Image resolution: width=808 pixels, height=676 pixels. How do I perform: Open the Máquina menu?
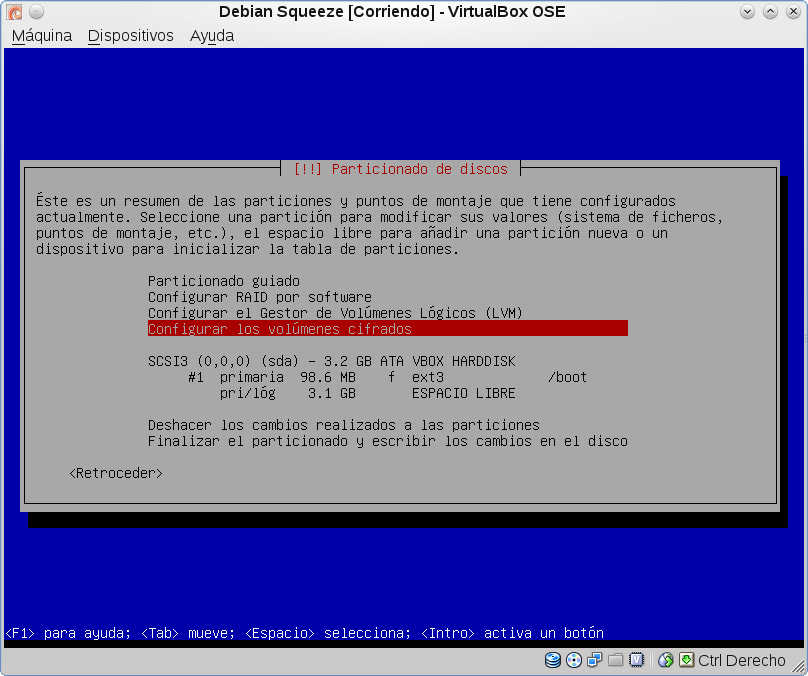pos(42,36)
